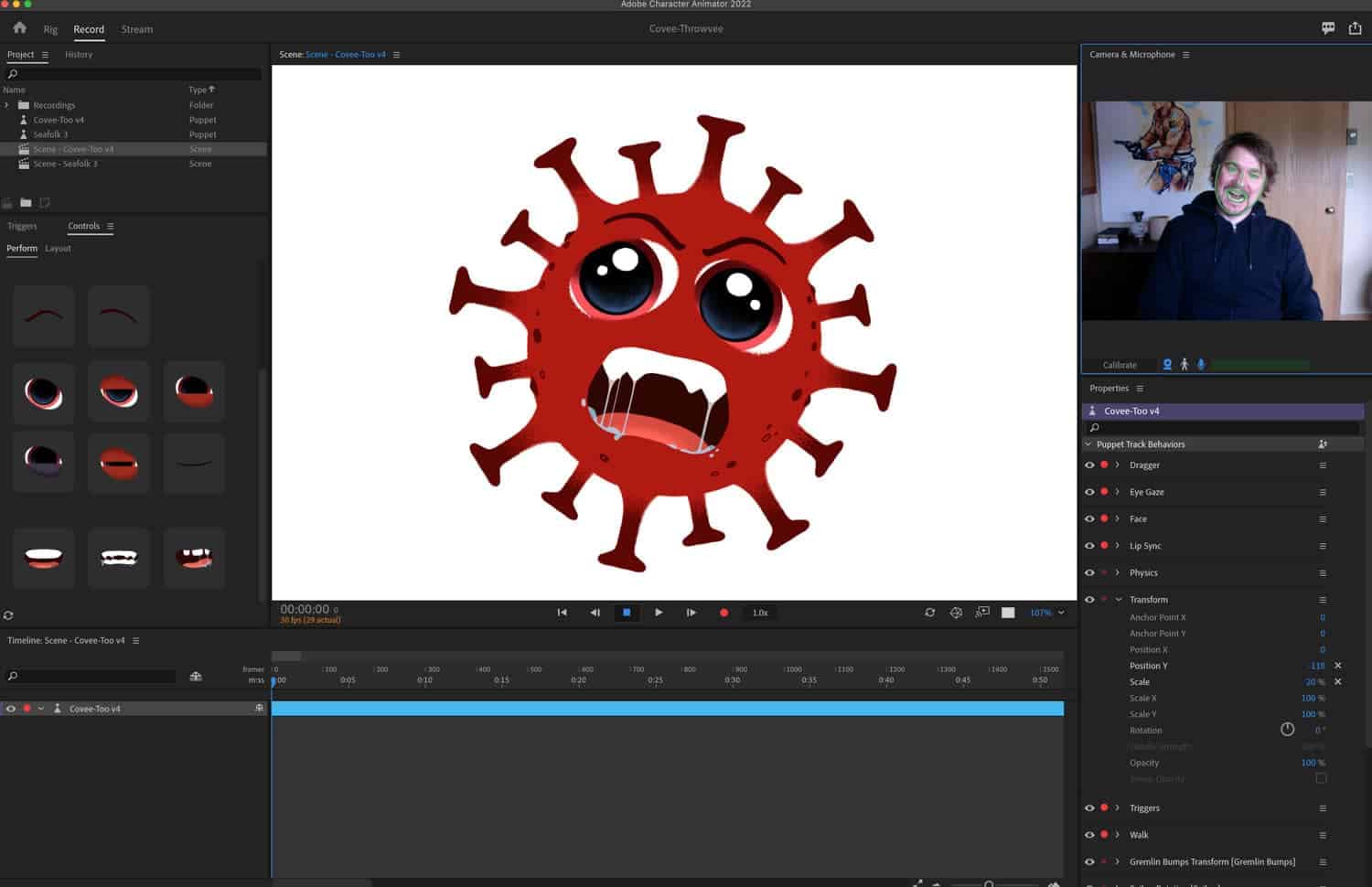Viewport: 1372px width, 887px height.
Task: Click the body tracking icon beside the camera icon
Action: (1184, 364)
